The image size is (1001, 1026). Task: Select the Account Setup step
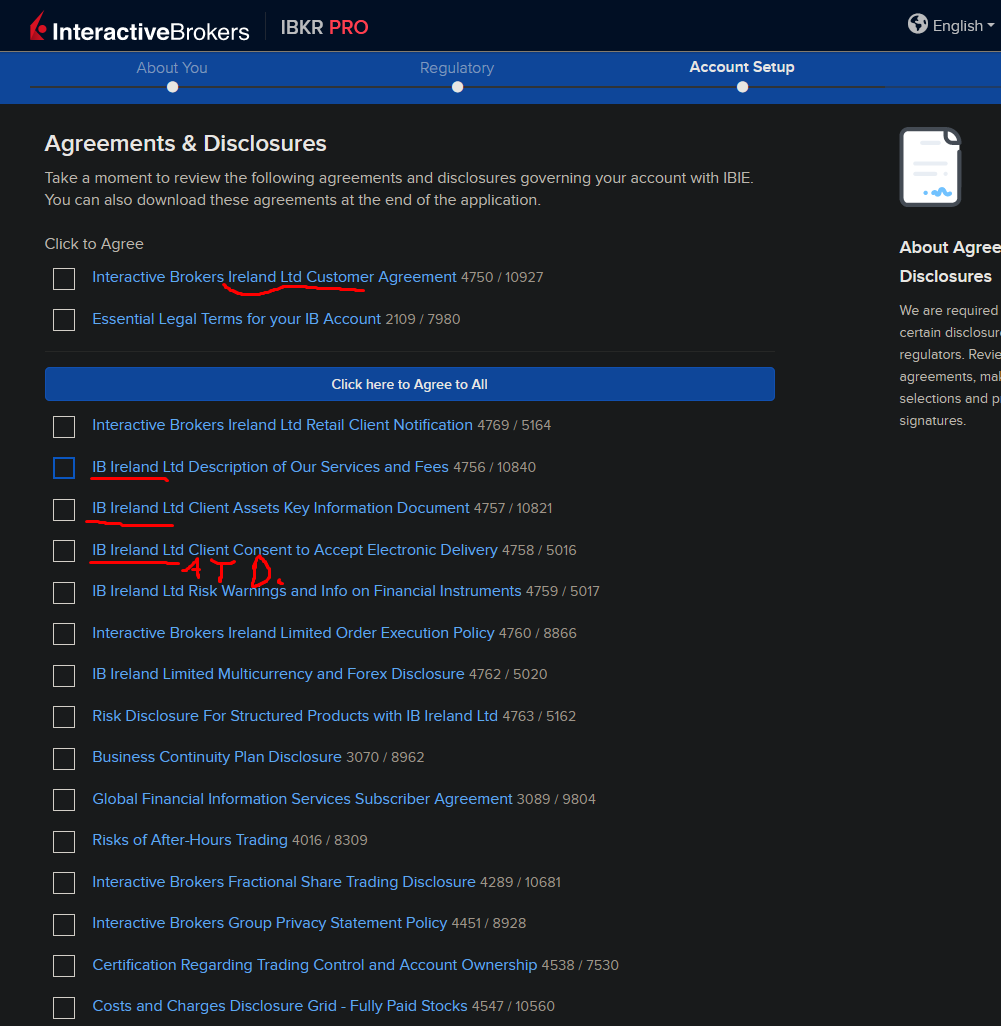click(742, 67)
